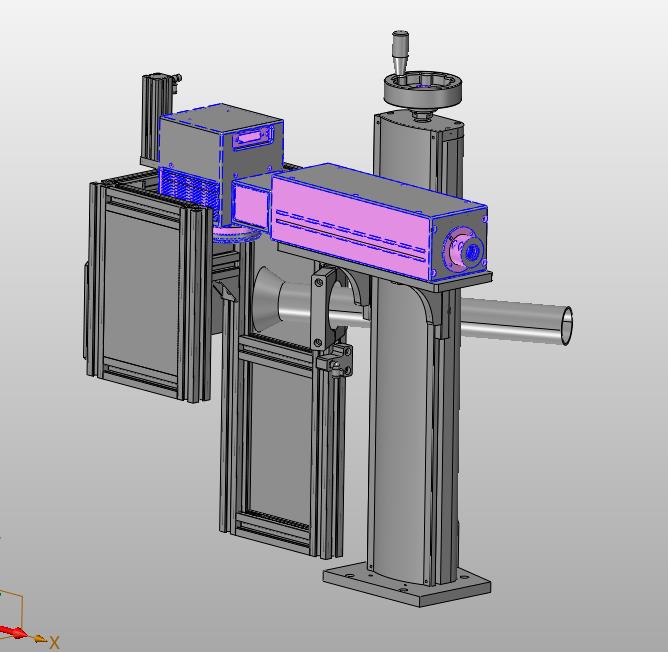
Task: Pick the base plate of the lift column
Action: pyautogui.click(x=407, y=583)
